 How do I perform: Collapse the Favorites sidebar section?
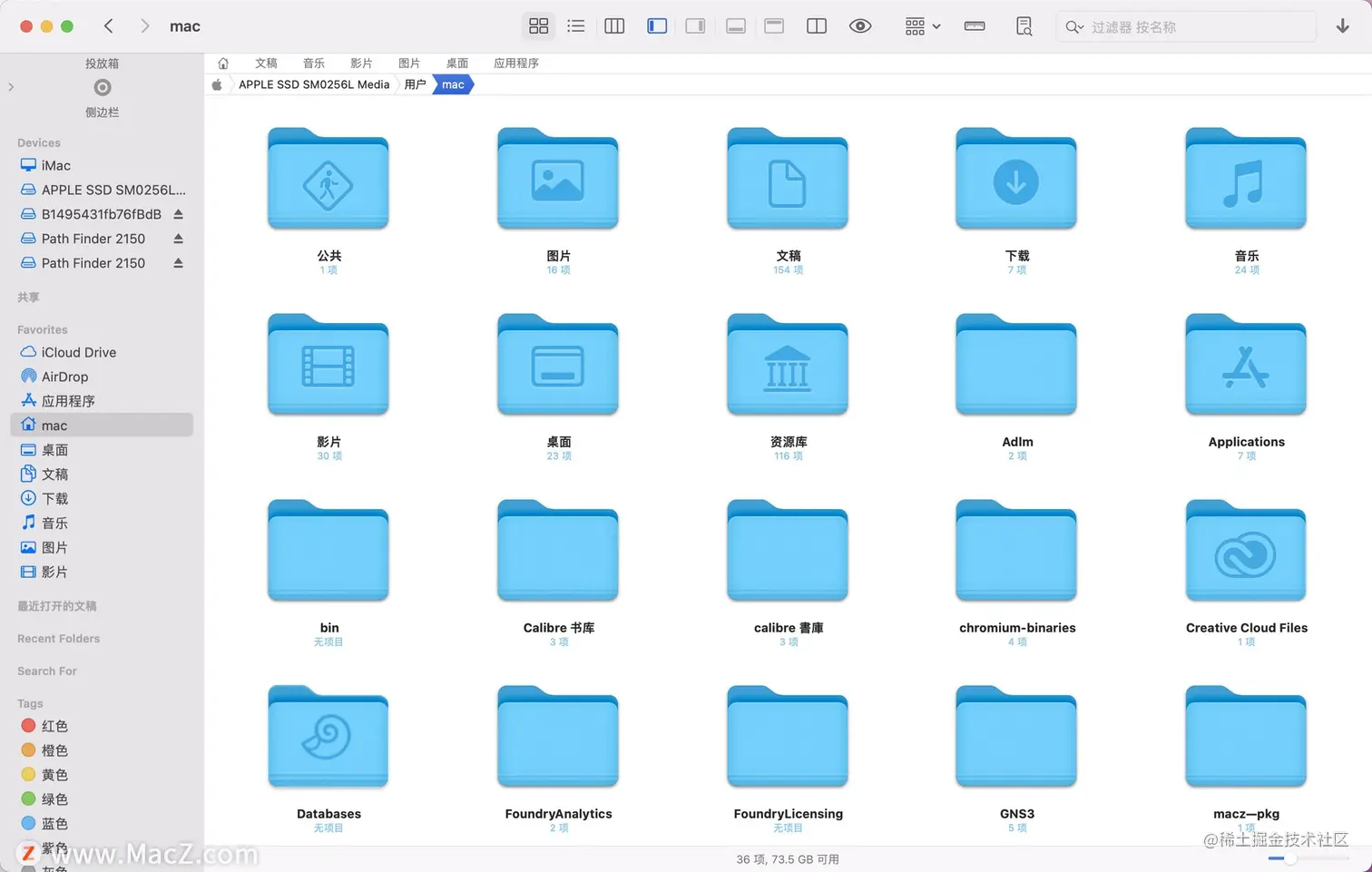point(43,330)
